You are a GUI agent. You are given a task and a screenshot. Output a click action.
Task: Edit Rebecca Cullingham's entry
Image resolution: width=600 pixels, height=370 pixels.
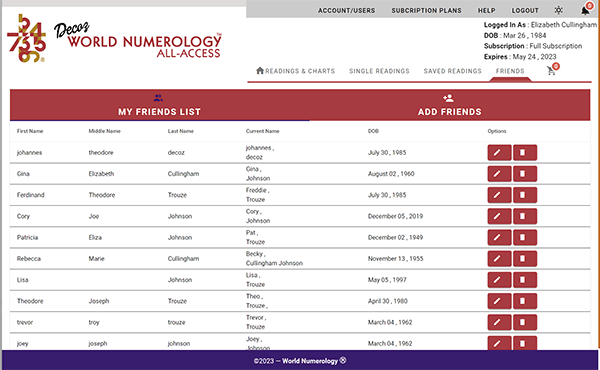pyautogui.click(x=499, y=259)
